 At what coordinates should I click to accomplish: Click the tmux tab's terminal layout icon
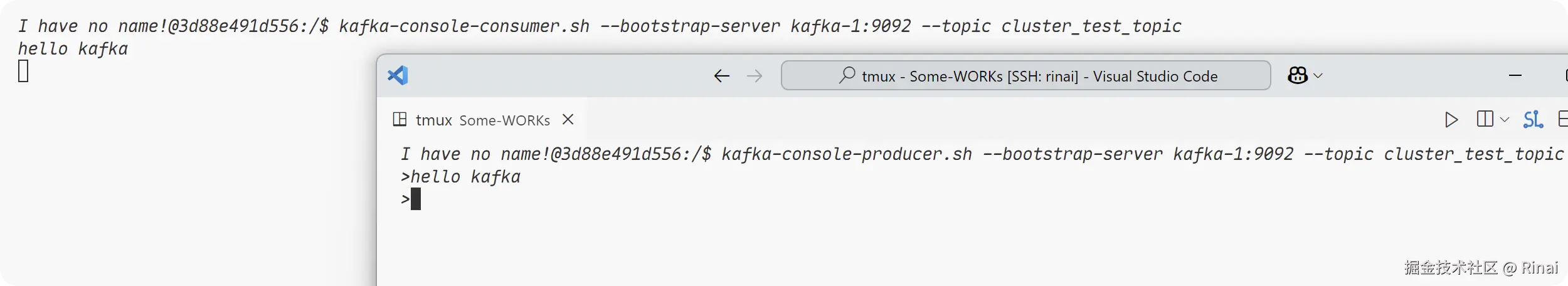pos(400,119)
